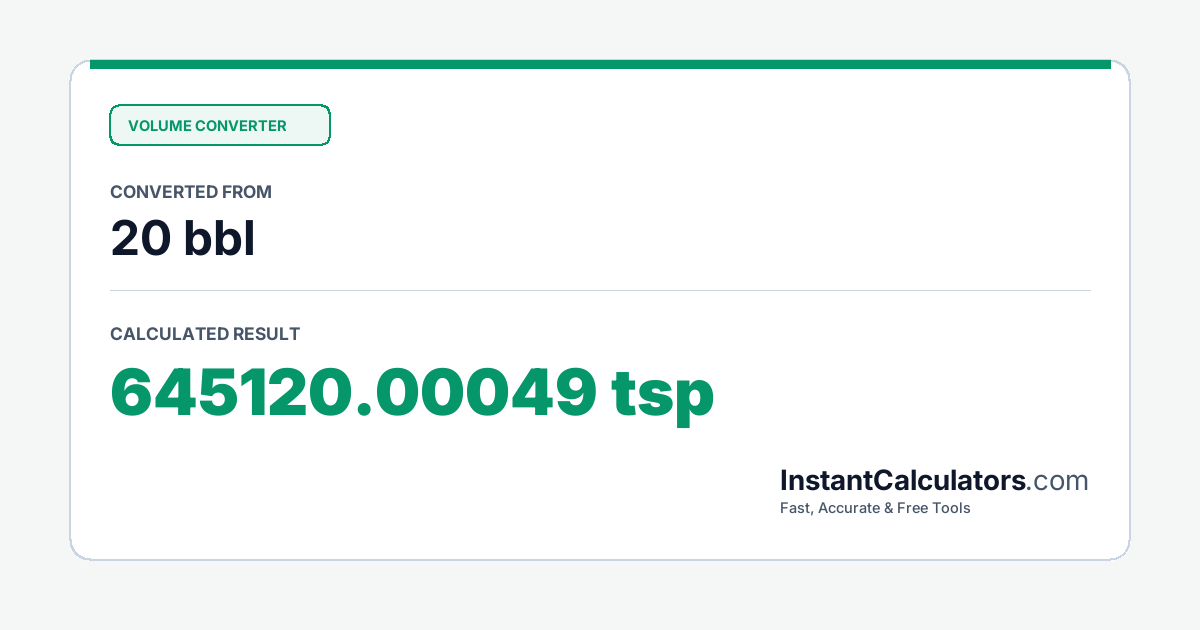Select the CALCULATED RESULT label
The width and height of the screenshot is (1200, 630).
click(x=205, y=334)
